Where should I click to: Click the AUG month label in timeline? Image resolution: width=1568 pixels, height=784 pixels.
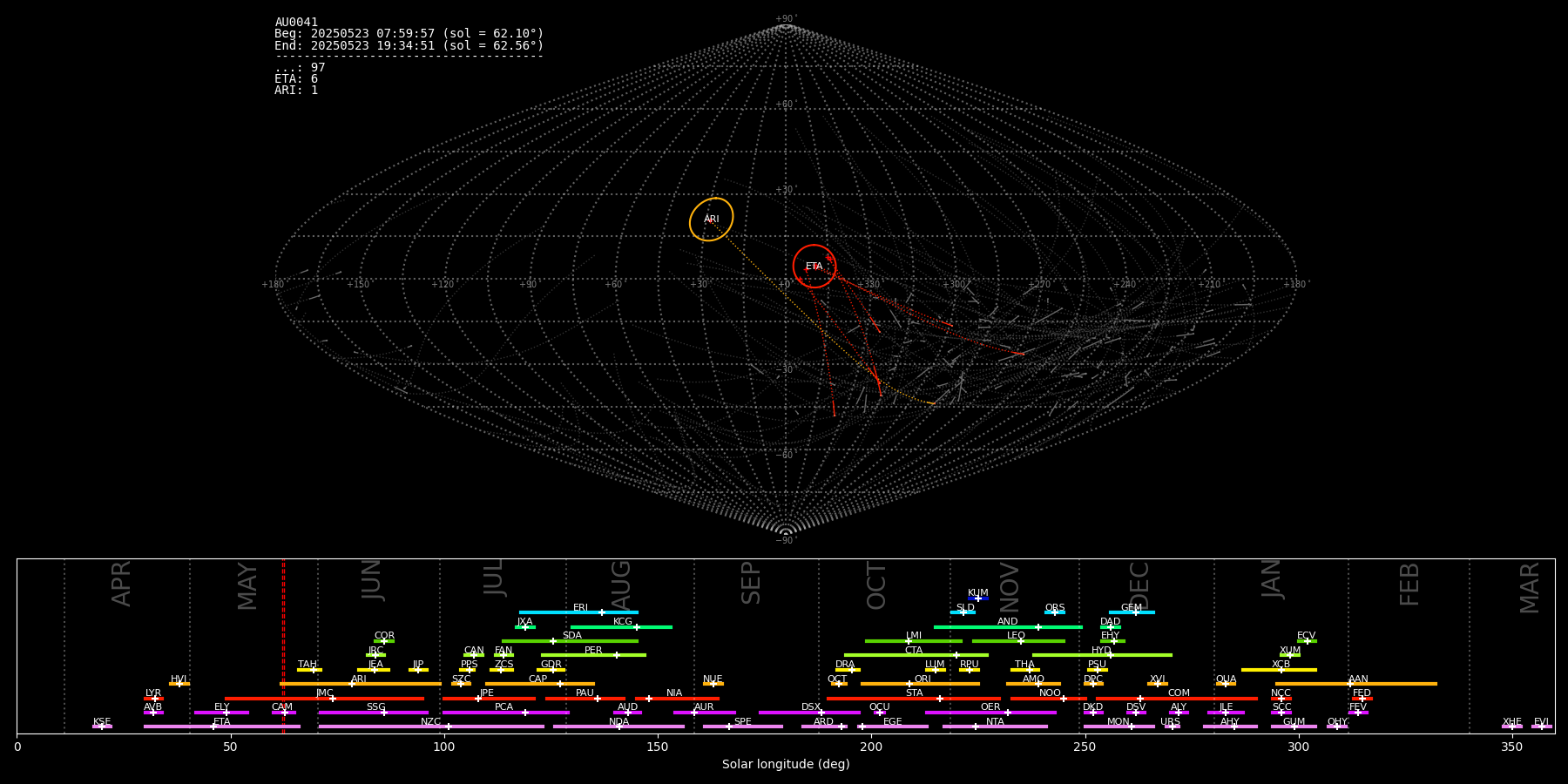click(x=621, y=585)
